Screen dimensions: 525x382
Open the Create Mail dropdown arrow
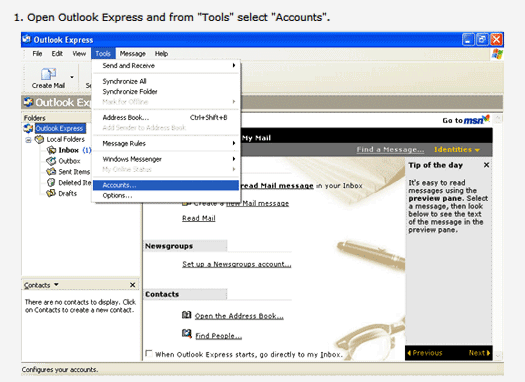tap(72, 77)
